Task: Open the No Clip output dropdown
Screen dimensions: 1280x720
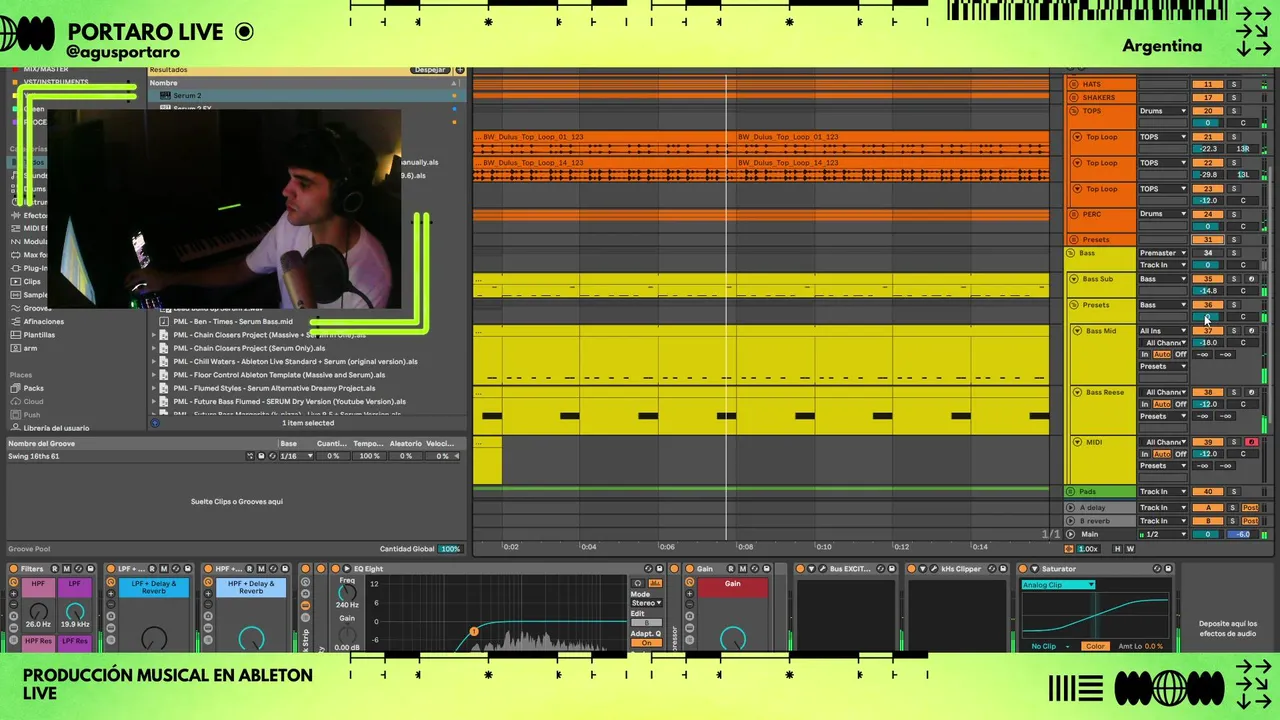Action: point(1050,646)
